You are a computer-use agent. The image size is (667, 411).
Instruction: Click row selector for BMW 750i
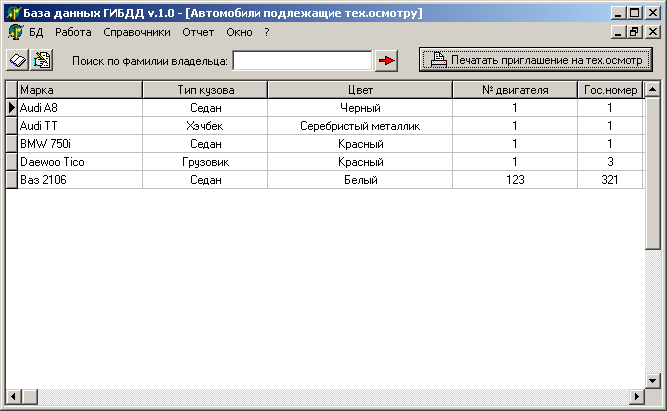11,144
